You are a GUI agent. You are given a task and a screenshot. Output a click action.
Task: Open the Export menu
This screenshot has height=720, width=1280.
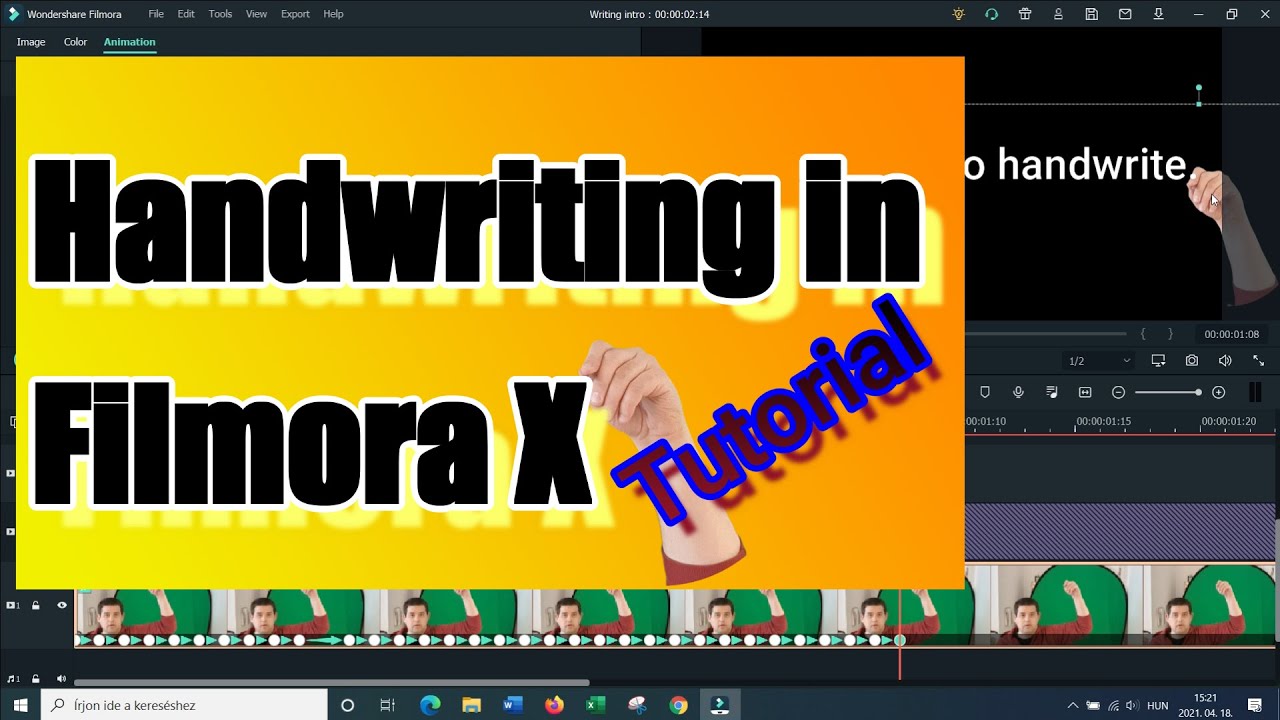tap(295, 14)
